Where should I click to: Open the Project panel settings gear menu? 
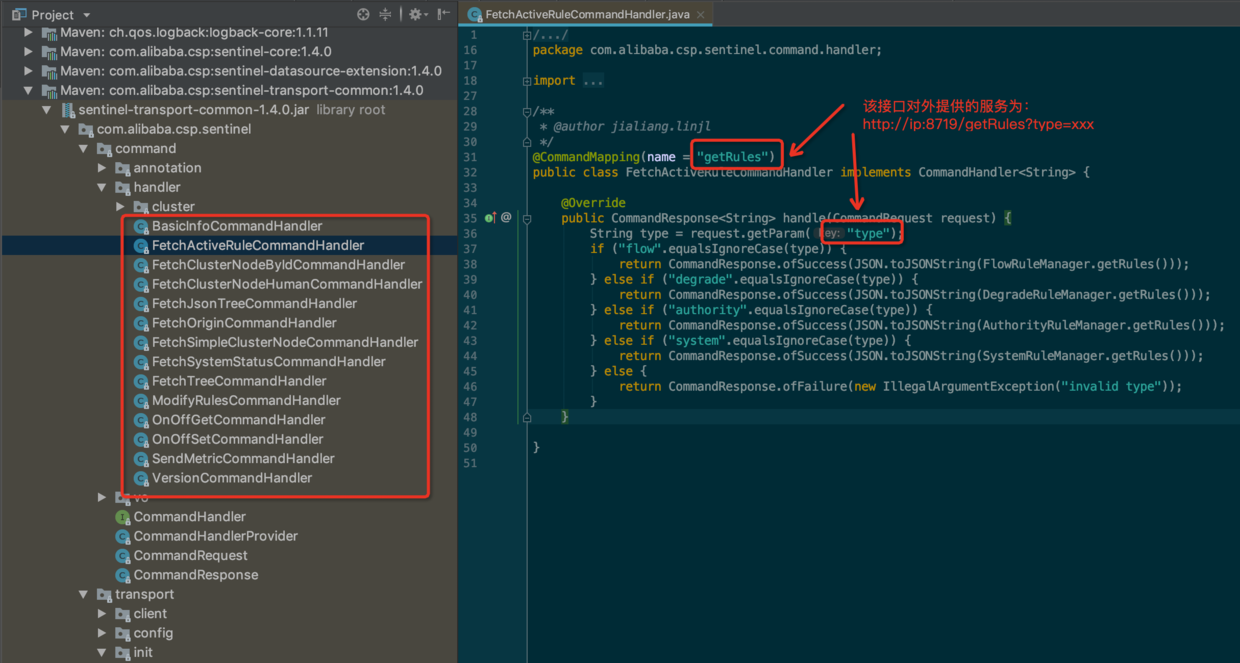coord(414,14)
